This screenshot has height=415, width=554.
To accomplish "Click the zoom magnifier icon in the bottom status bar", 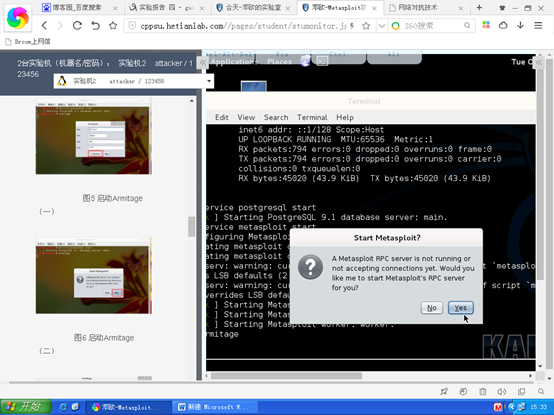I will click(x=541, y=391).
